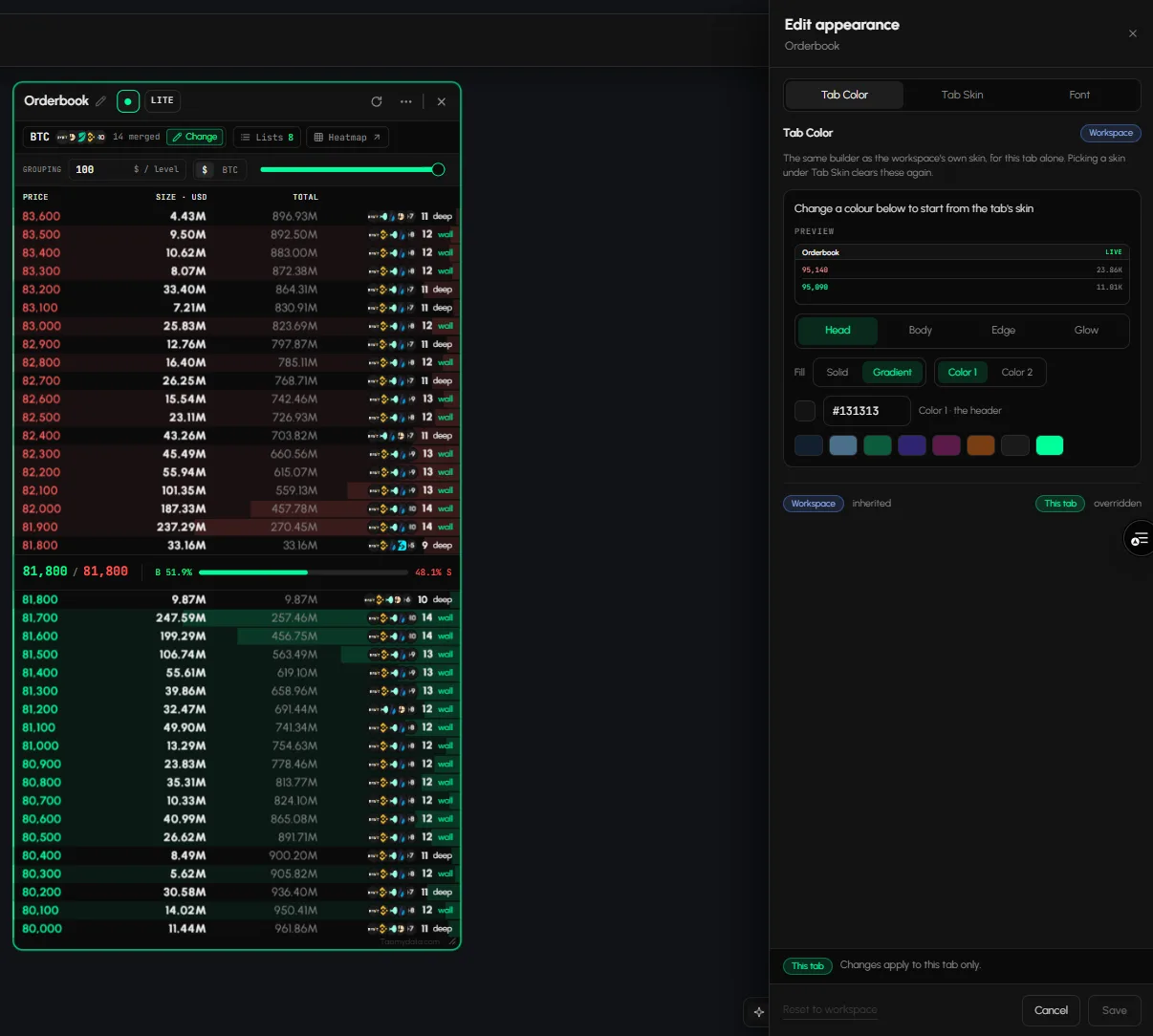1153x1036 pixels.
Task: Click the pencil icon beside Orderbook title
Action: point(100,101)
